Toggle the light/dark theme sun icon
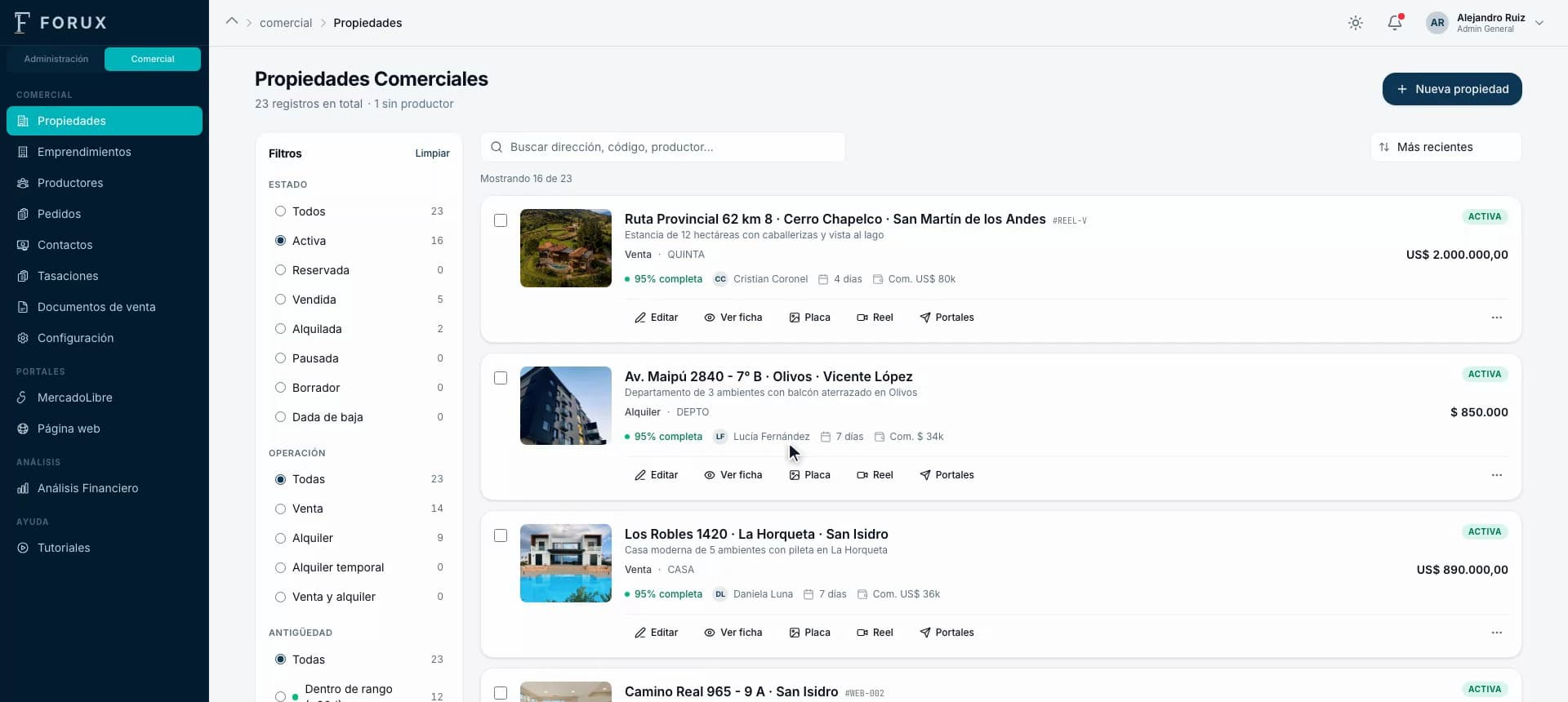Screen dimensions: 1568x702 [1356, 23]
